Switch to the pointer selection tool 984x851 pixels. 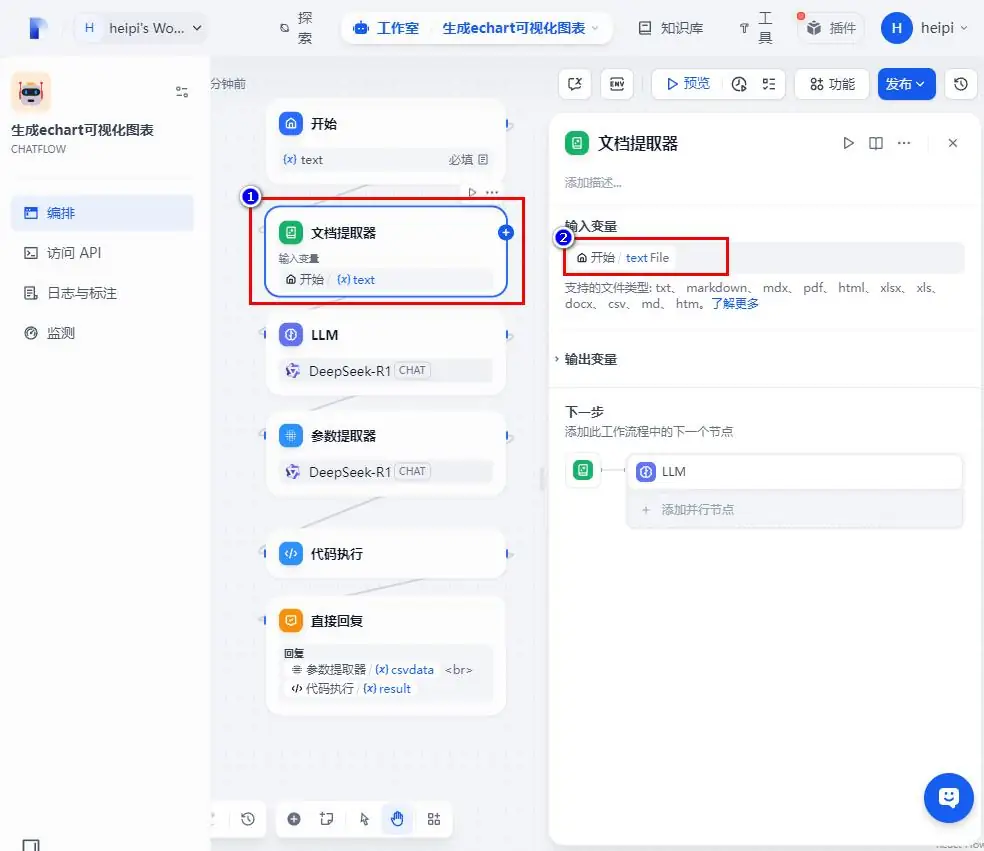(x=364, y=819)
